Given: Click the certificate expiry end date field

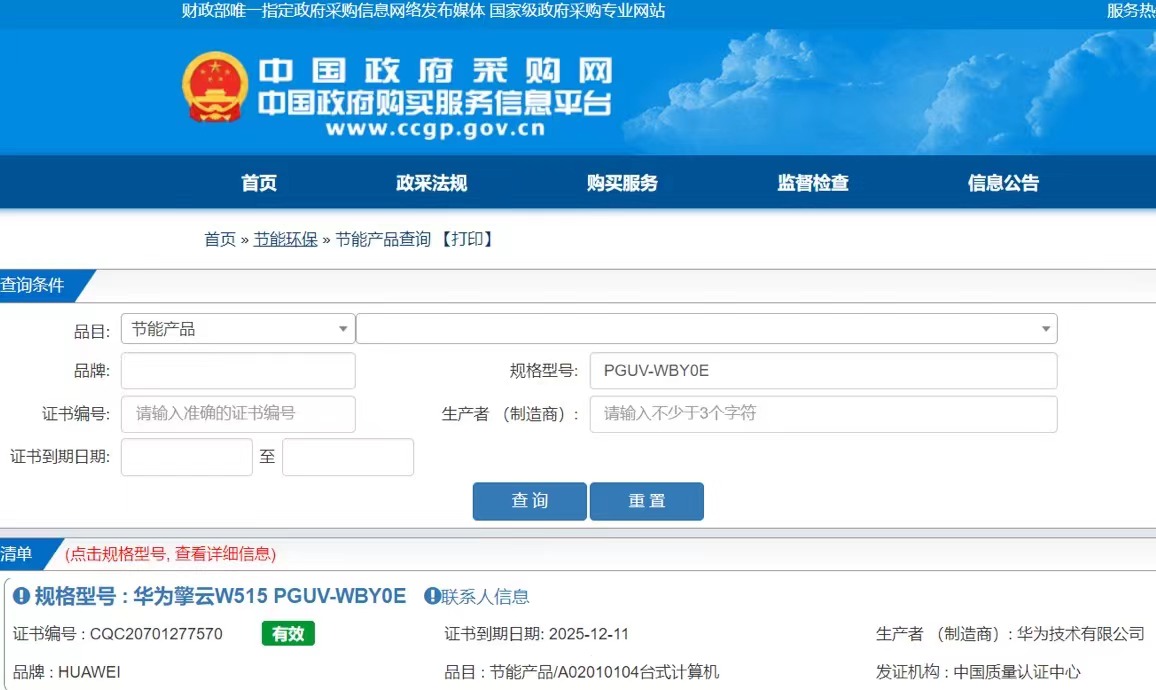Looking at the screenshot, I should (x=348, y=457).
